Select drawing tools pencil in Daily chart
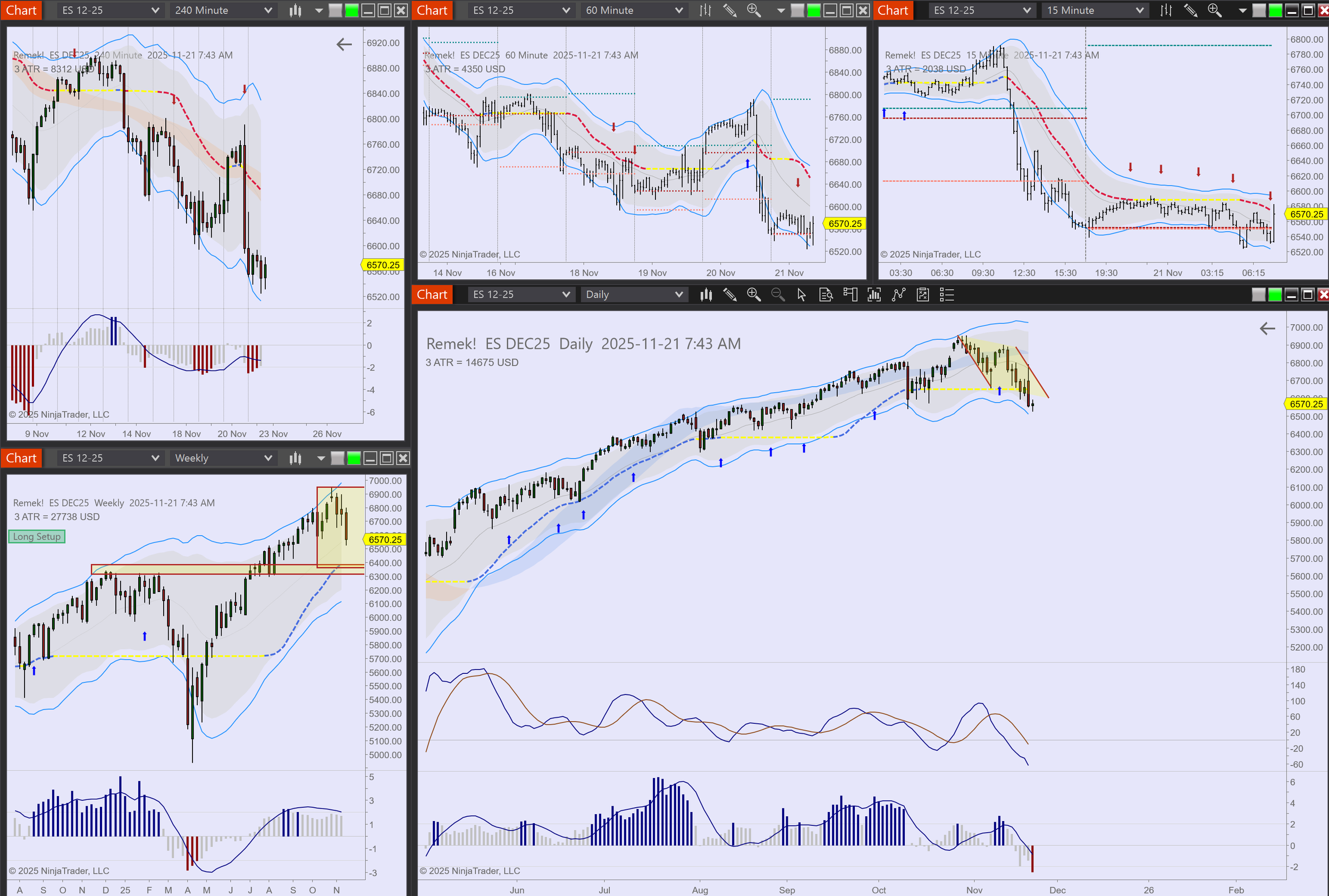1329x896 pixels. pyautogui.click(x=730, y=294)
